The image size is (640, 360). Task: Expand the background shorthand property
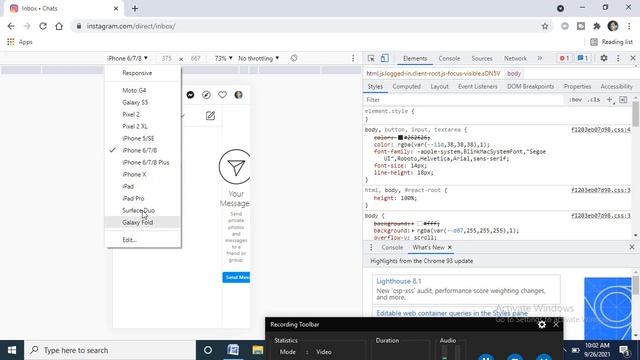[x=414, y=231]
